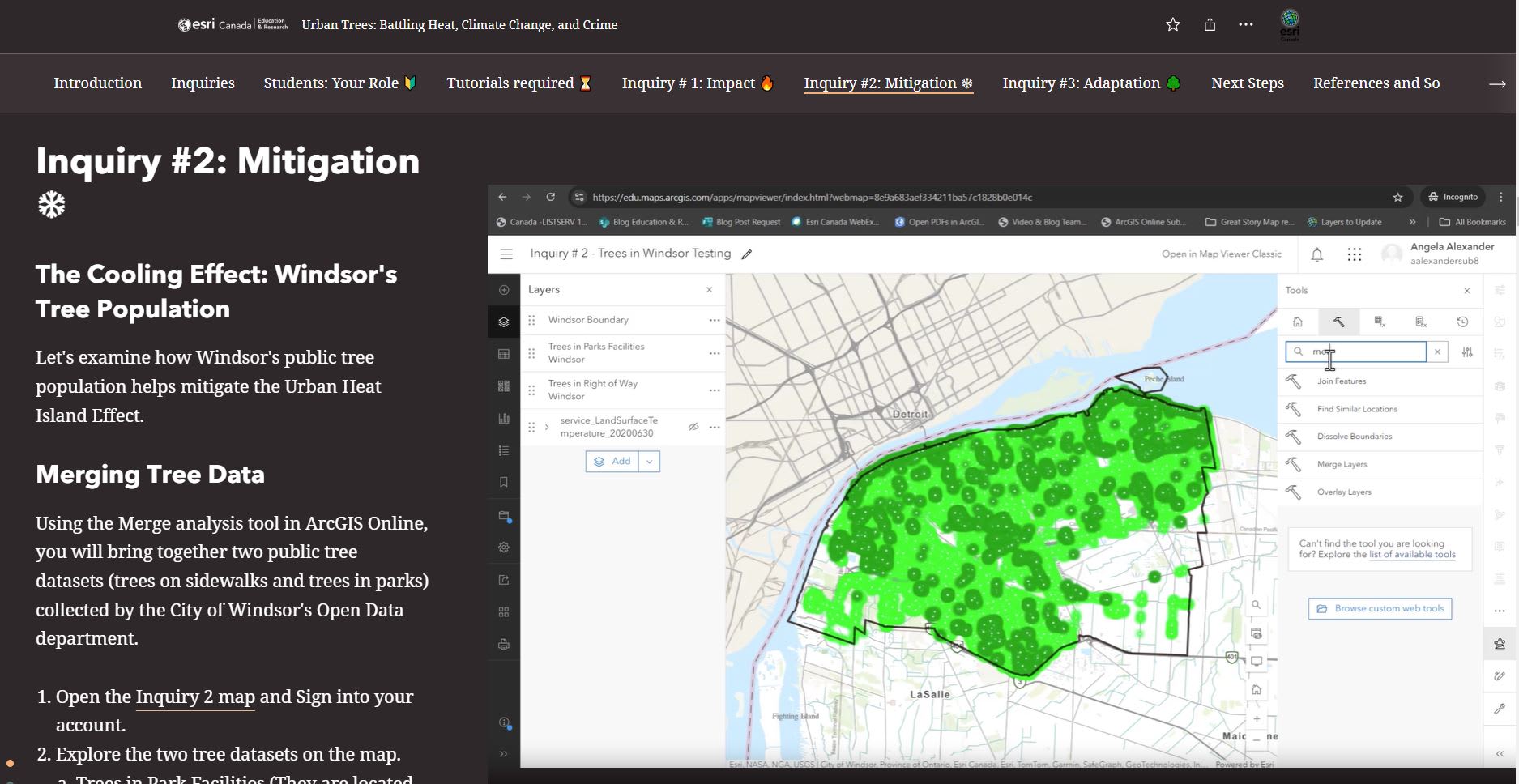
Task: Click Open in Map Viewer Classic
Action: click(1222, 254)
